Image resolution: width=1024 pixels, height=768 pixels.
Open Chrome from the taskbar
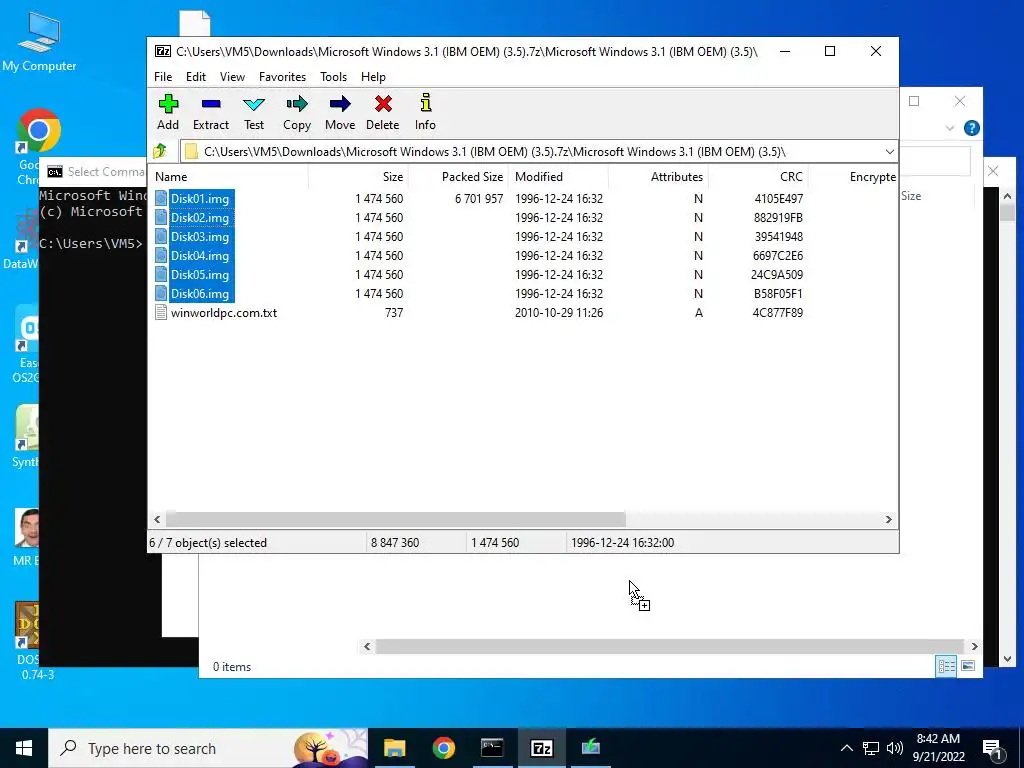tap(443, 748)
